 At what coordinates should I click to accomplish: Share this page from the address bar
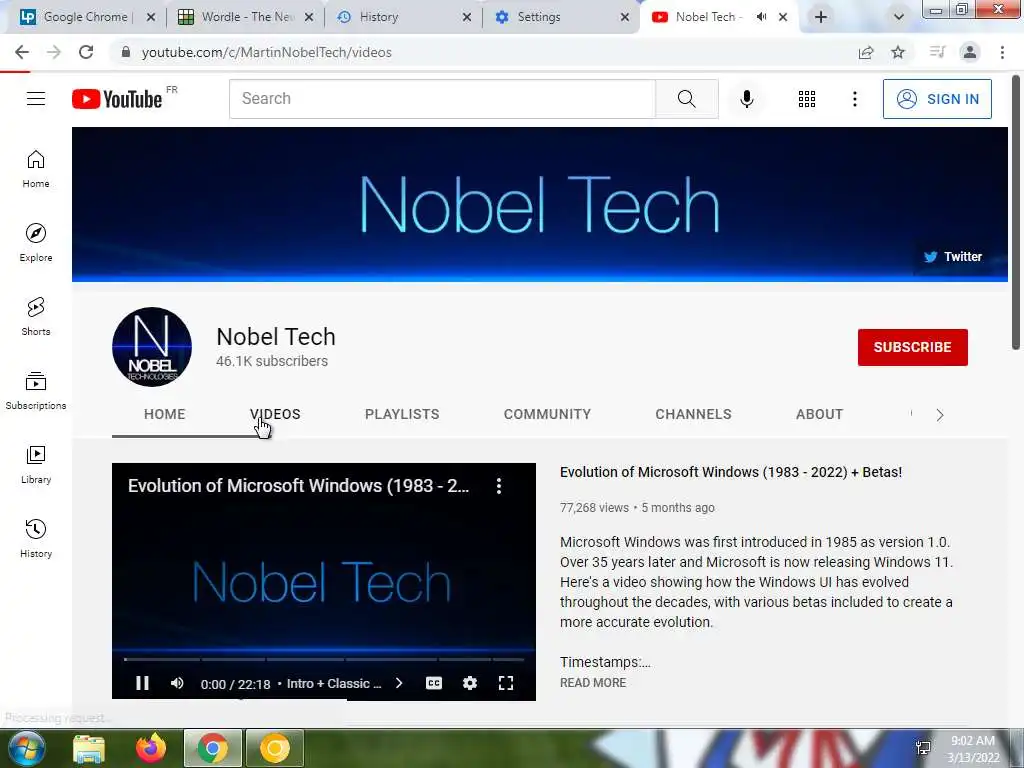866,52
